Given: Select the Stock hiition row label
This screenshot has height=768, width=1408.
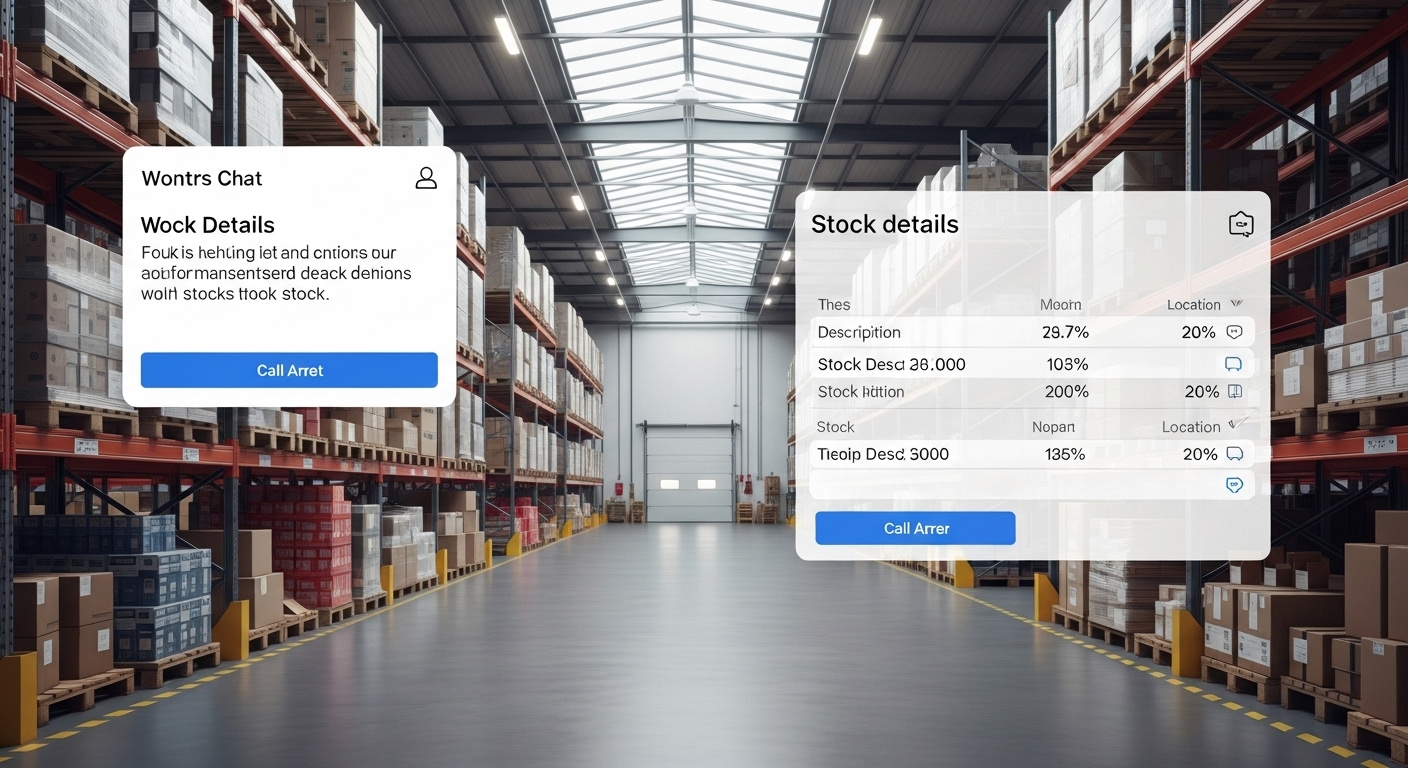Looking at the screenshot, I should [x=861, y=391].
